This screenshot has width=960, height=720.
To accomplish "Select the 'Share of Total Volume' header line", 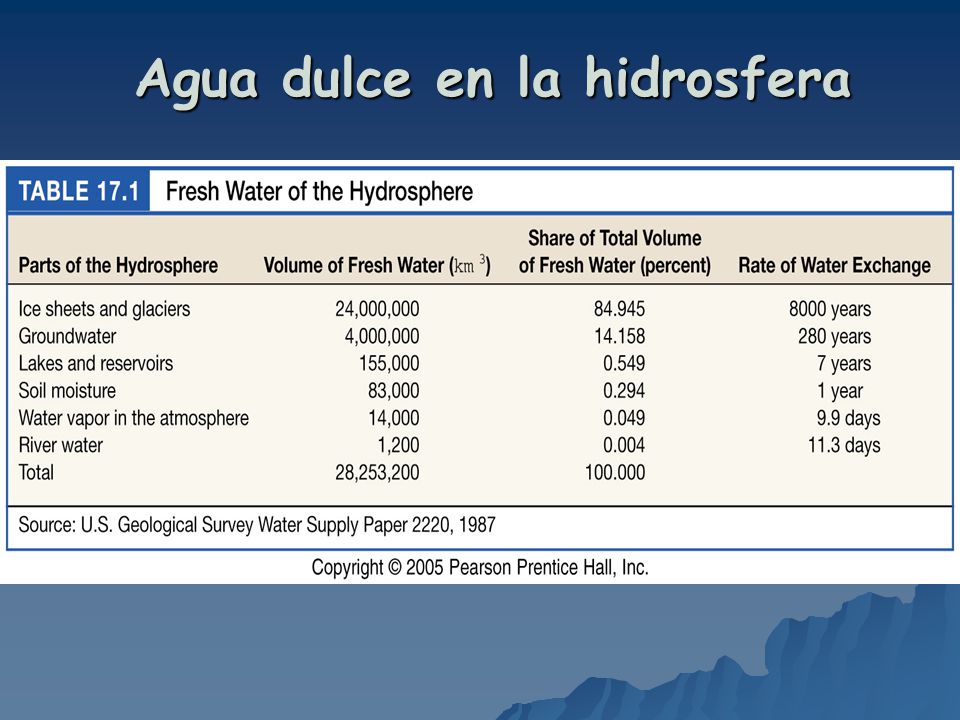I will coord(615,238).
